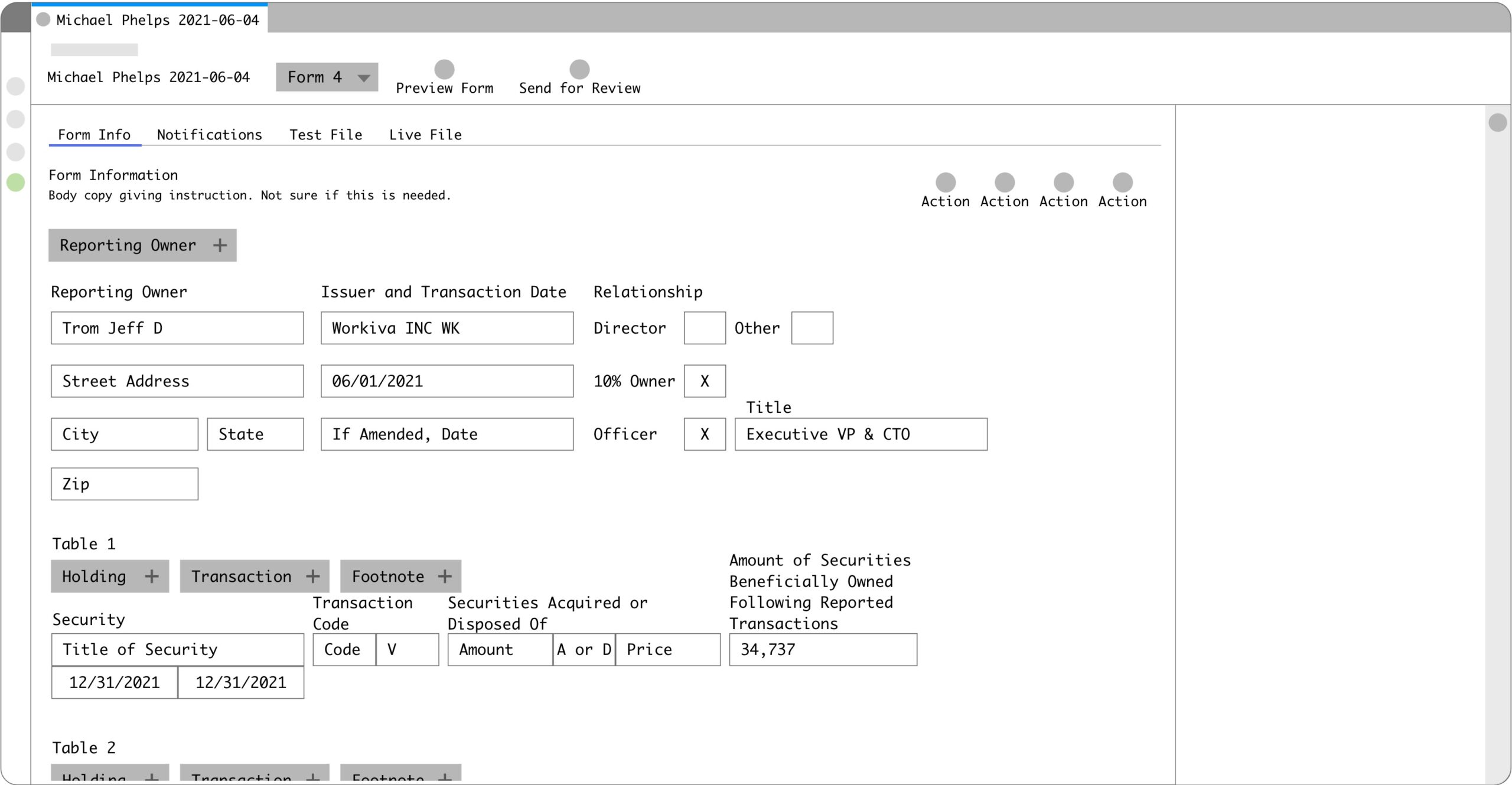
Task: Click the Table 1 heading
Action: tap(84, 543)
